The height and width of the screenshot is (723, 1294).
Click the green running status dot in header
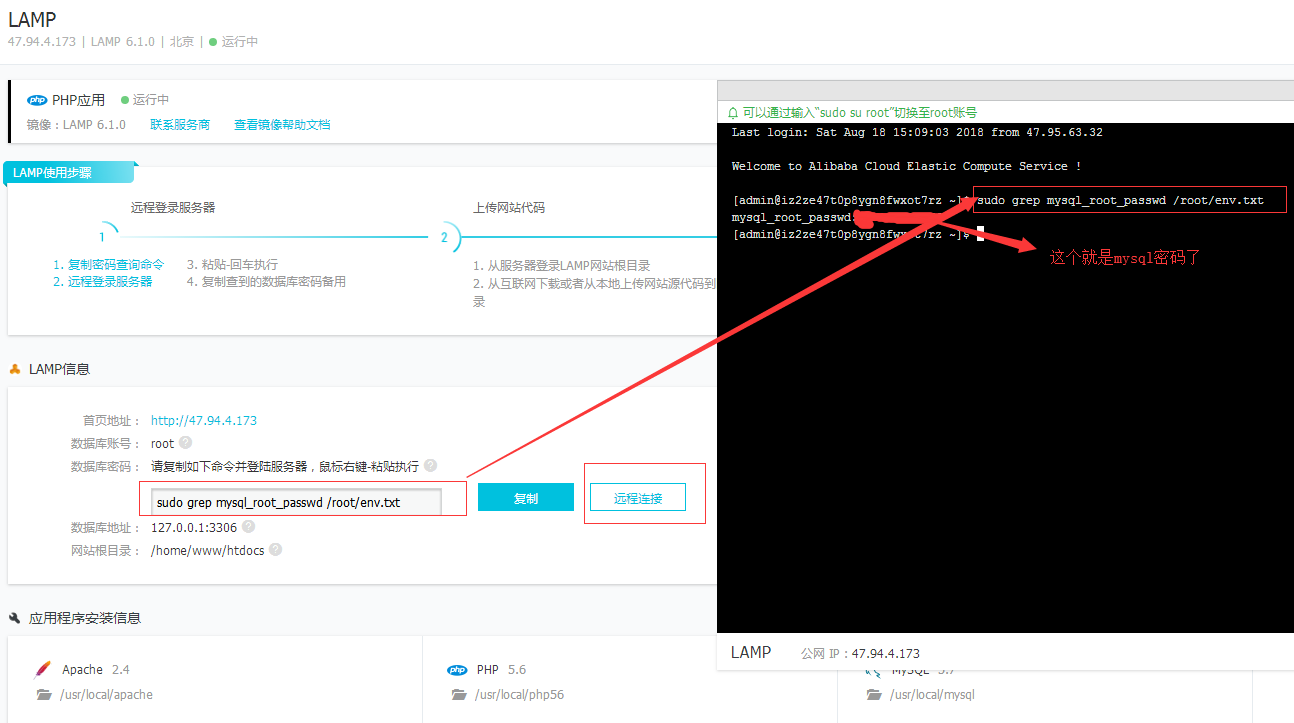(213, 42)
